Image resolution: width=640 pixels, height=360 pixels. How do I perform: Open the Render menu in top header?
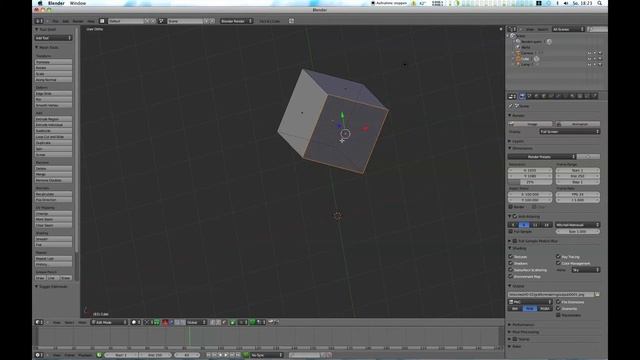coord(78,21)
